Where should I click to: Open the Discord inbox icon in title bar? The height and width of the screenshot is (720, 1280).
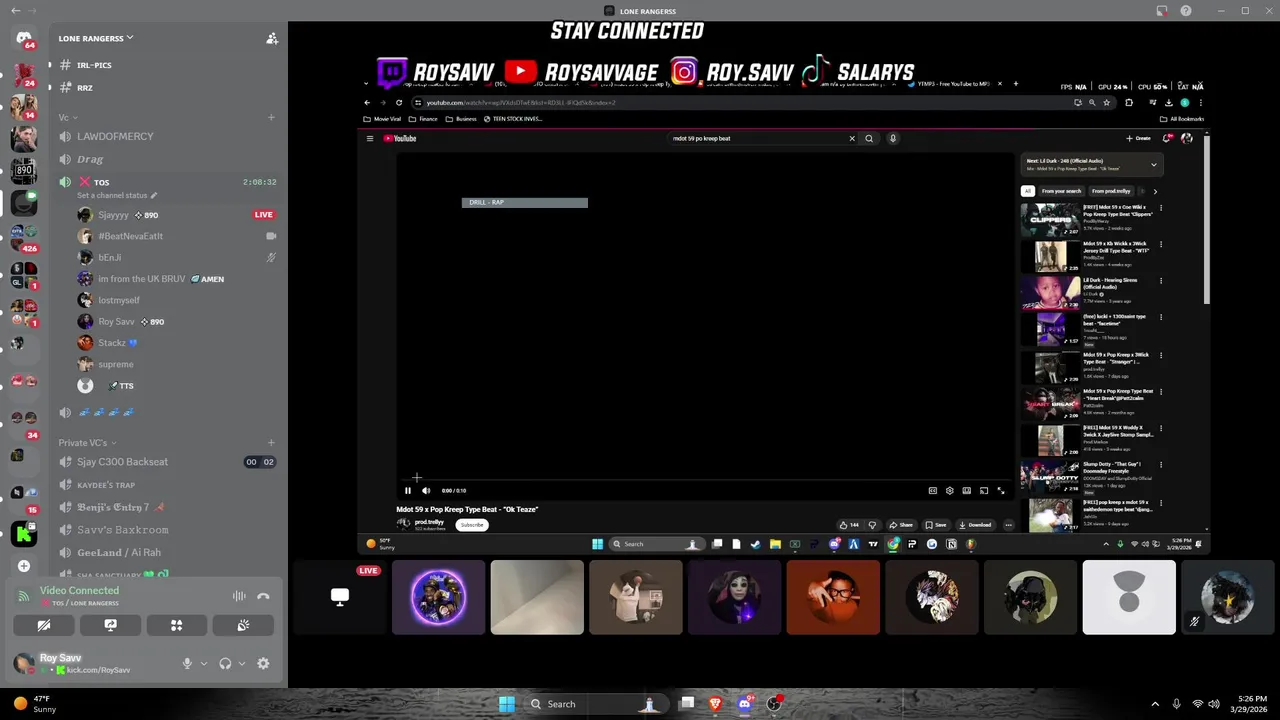[1162, 11]
